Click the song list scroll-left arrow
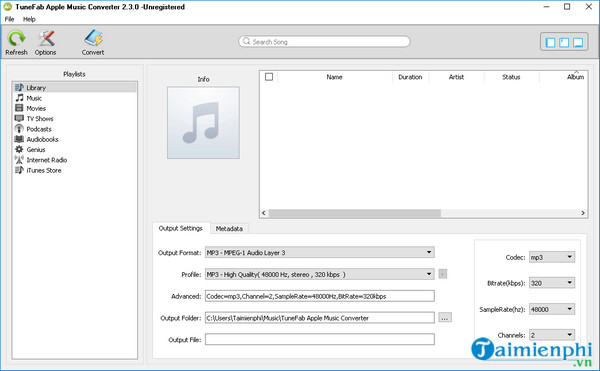Screen dimensions: 600x371 [x=264, y=213]
